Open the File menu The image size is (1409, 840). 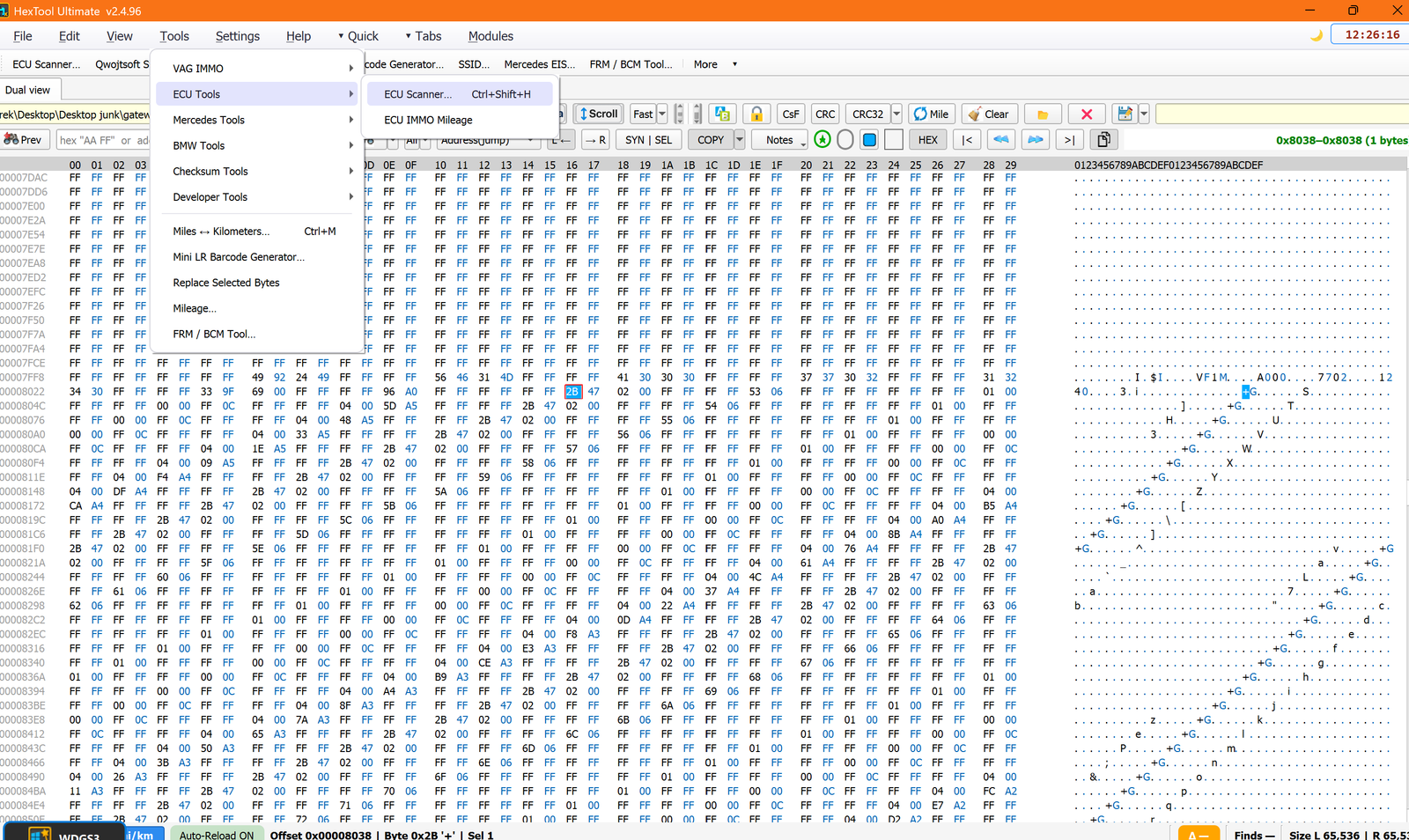click(x=23, y=36)
